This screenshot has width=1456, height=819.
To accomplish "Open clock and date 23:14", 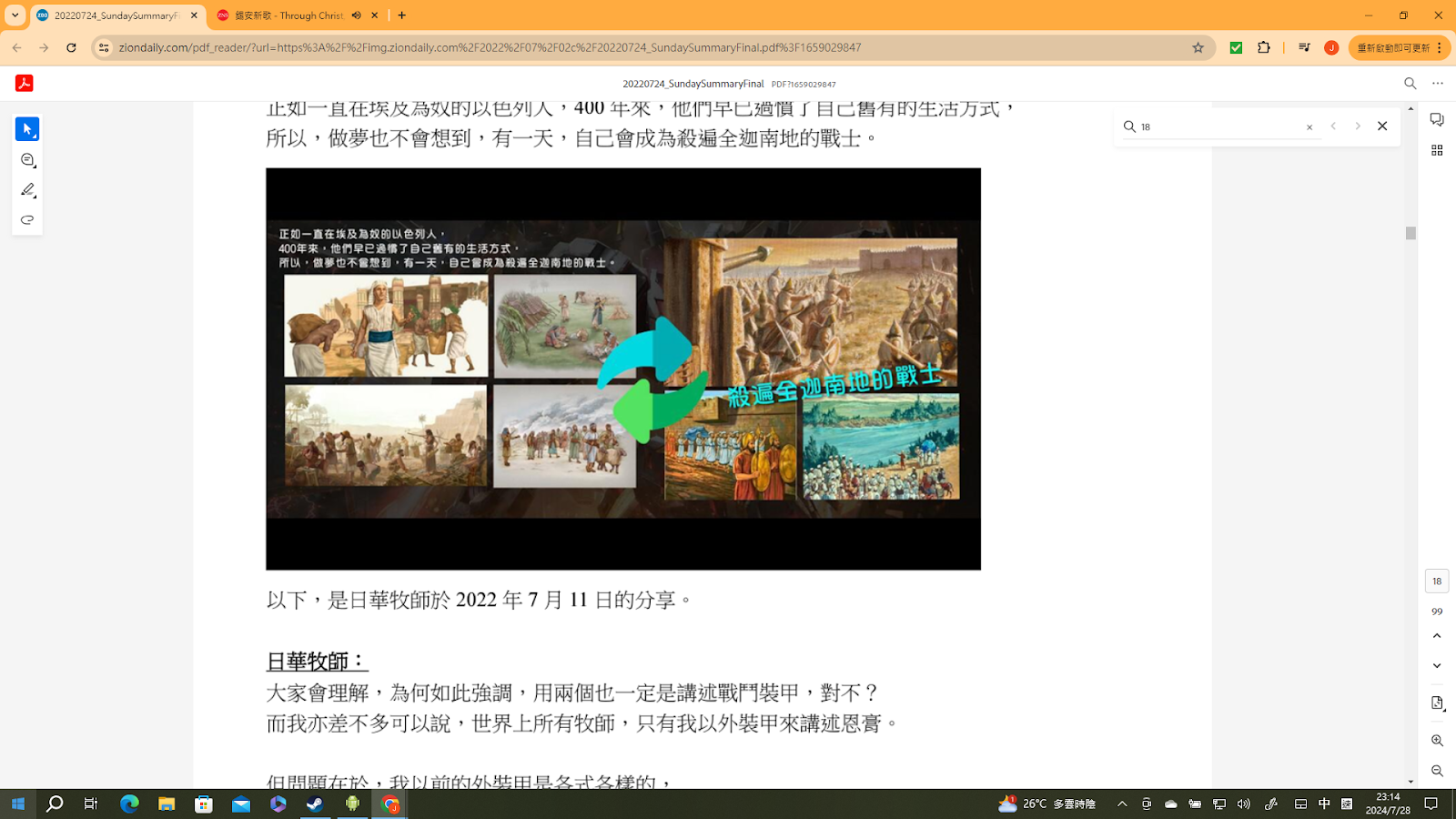I will pyautogui.click(x=1388, y=804).
